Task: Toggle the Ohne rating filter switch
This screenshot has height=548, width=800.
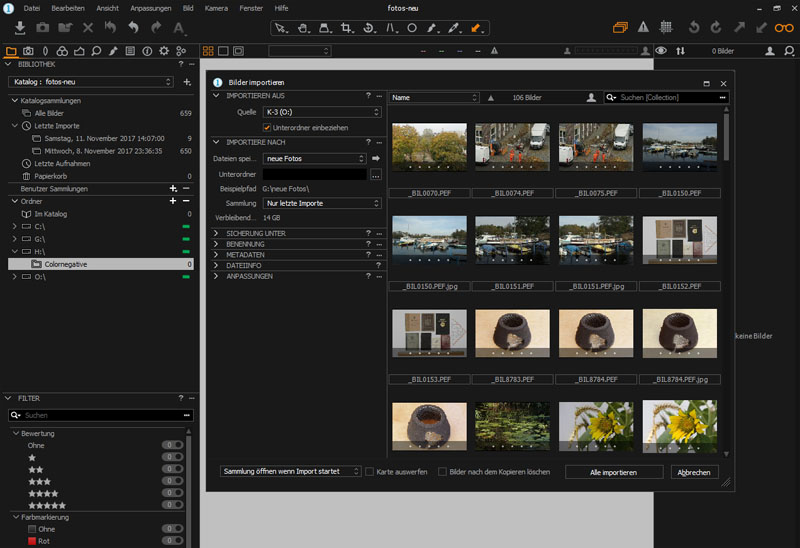Action: [172, 444]
